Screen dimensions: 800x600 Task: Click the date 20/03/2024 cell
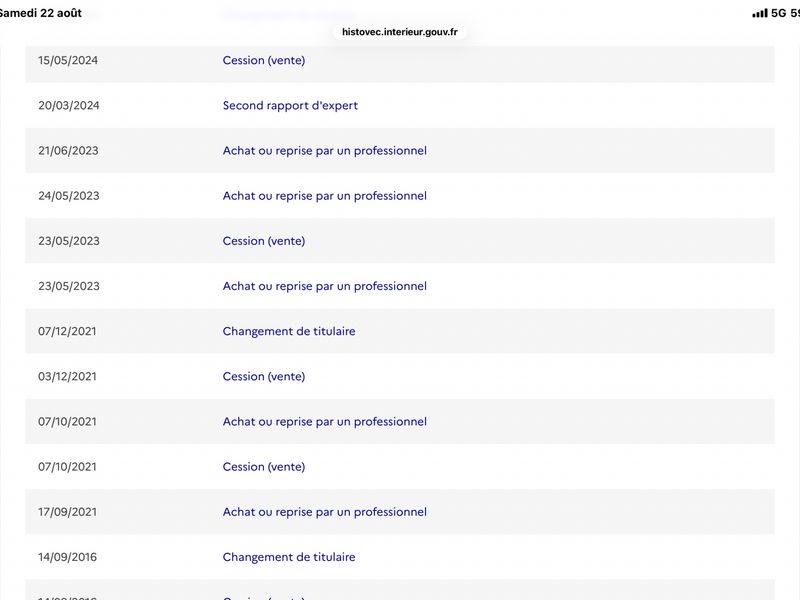[x=69, y=106]
